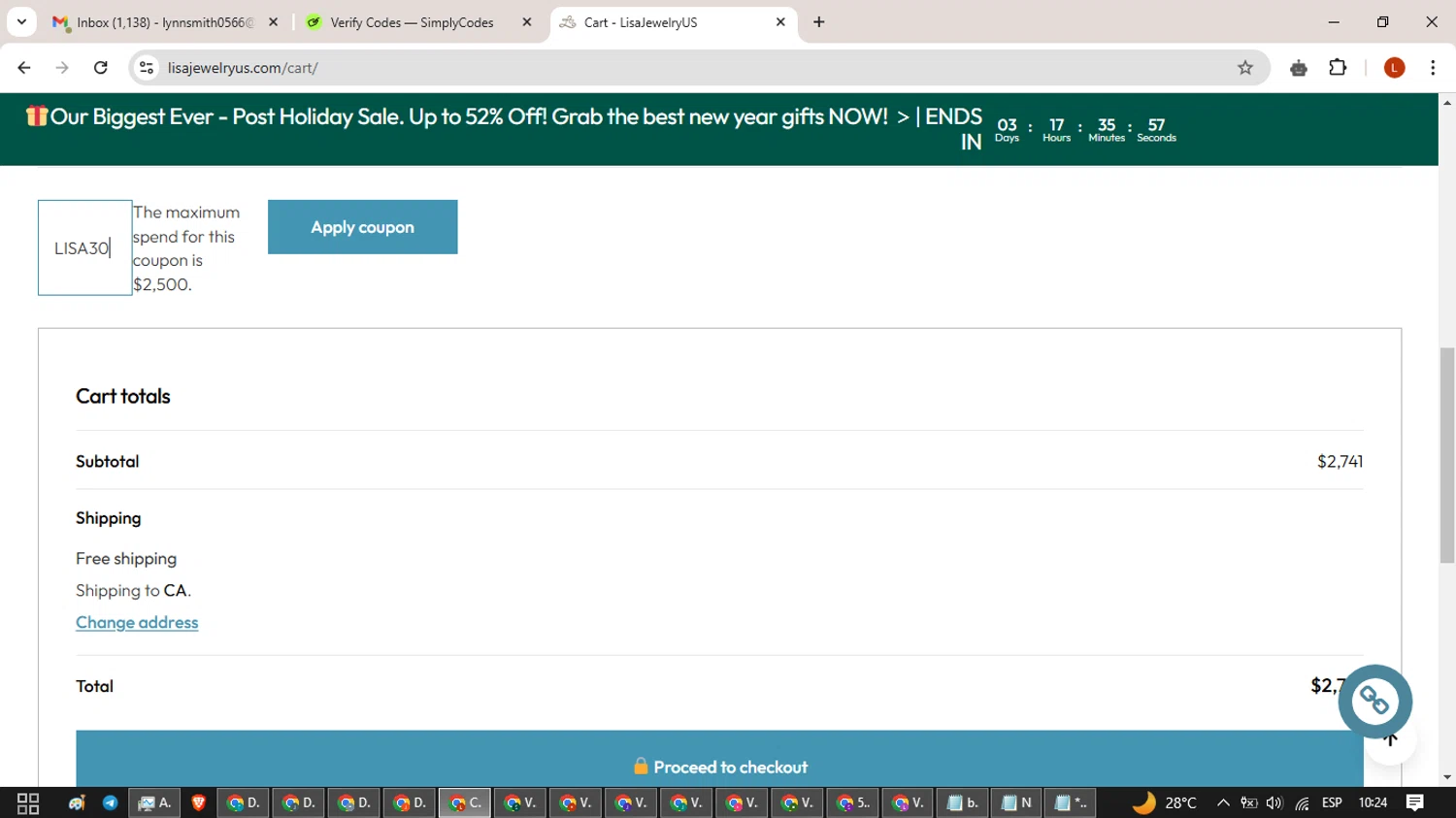The height and width of the screenshot is (818, 1456).
Task: Click the page vertical scrollbar thumb
Action: [x=1447, y=454]
